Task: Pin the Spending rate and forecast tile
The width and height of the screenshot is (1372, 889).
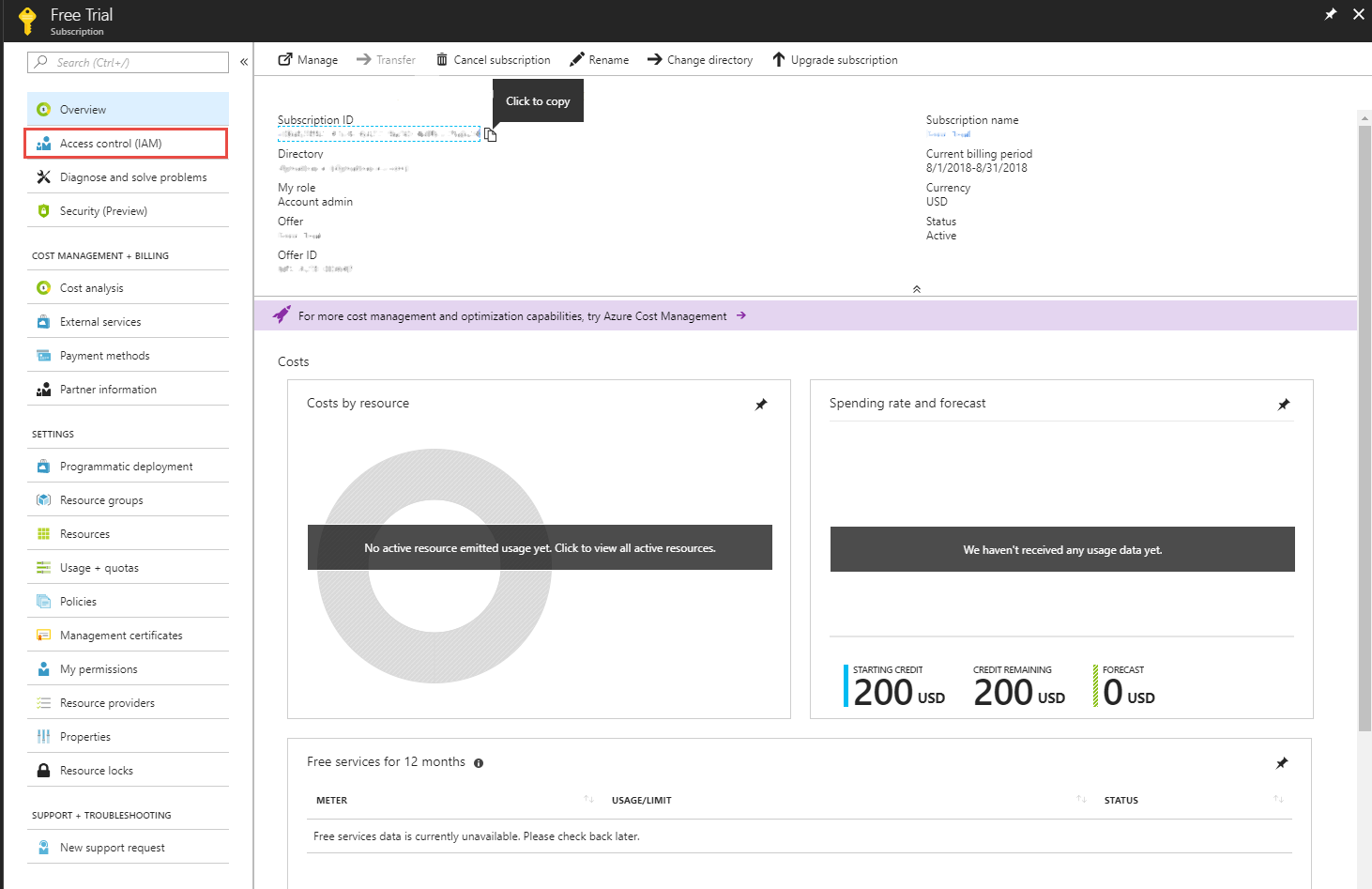Action: 1284,405
